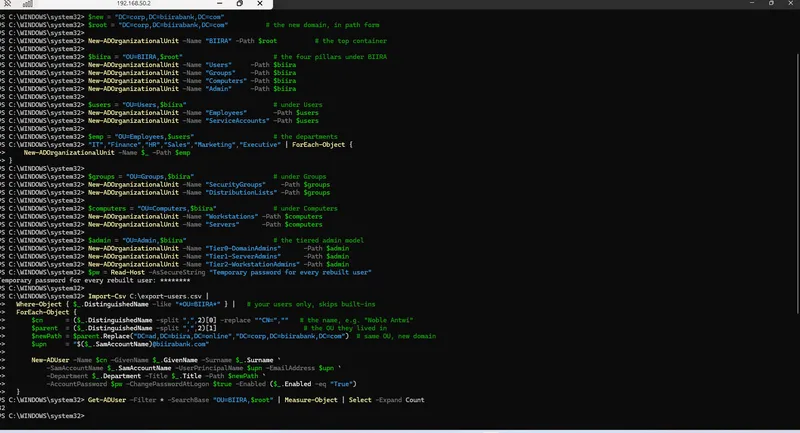800x433 pixels.
Task: Click the -Expand parameter
Action: (x=388, y=400)
